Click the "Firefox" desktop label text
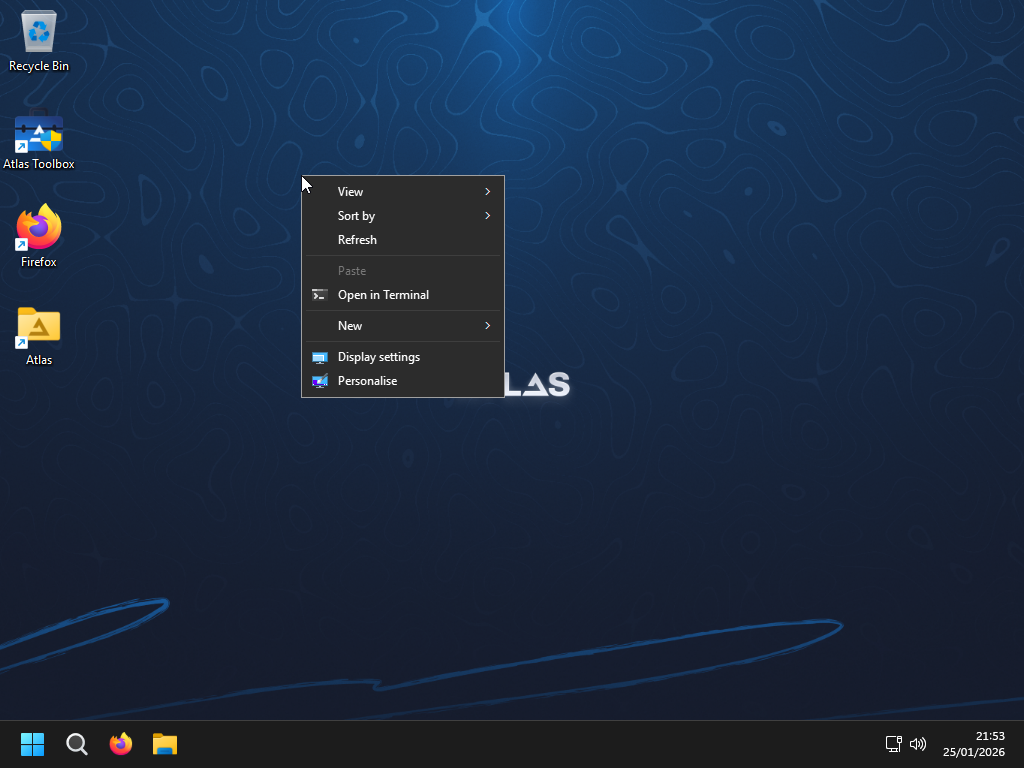Viewport: 1024px width, 768px height. coord(39,262)
